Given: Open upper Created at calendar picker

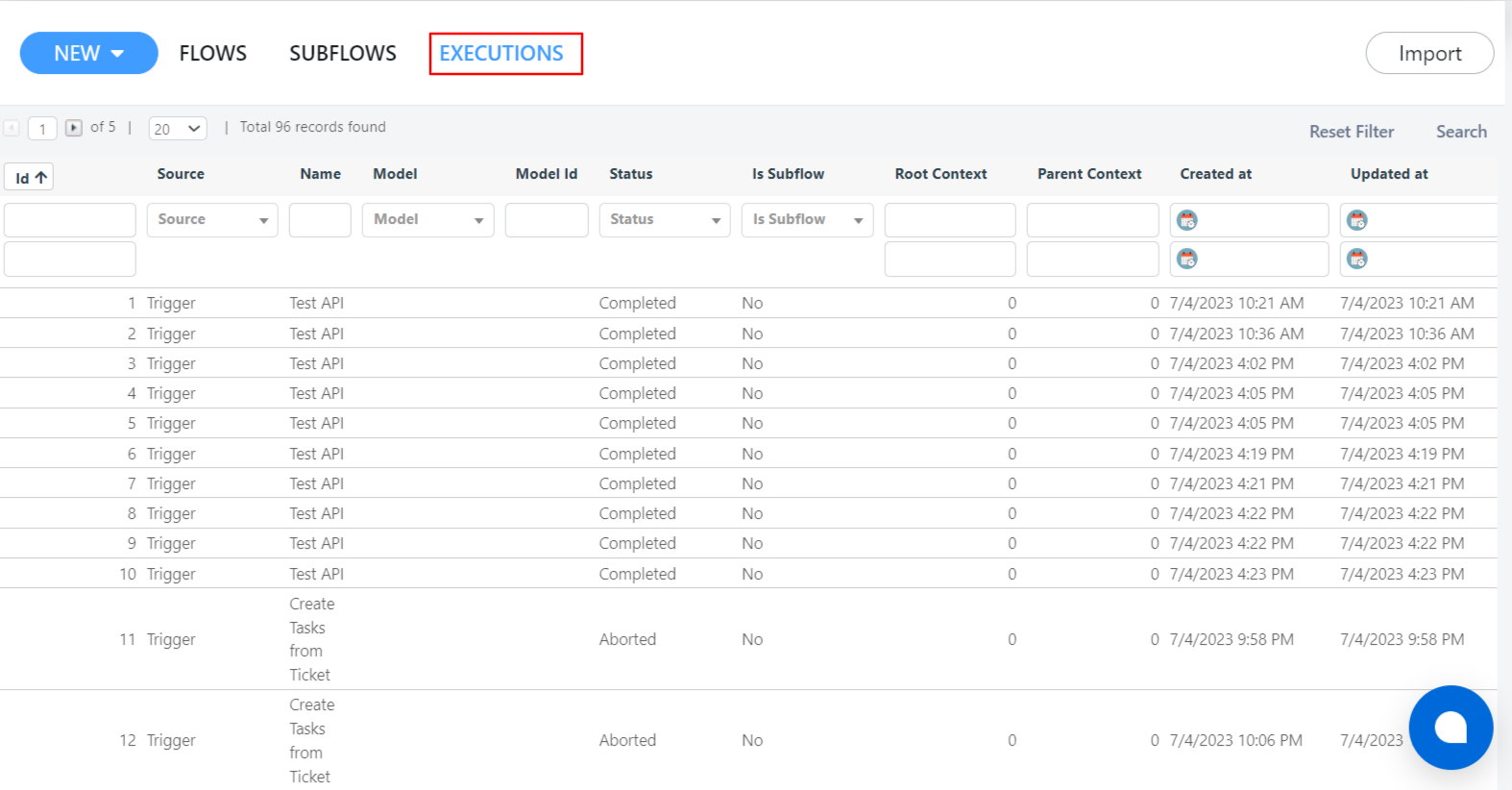Looking at the screenshot, I should pyautogui.click(x=1187, y=220).
